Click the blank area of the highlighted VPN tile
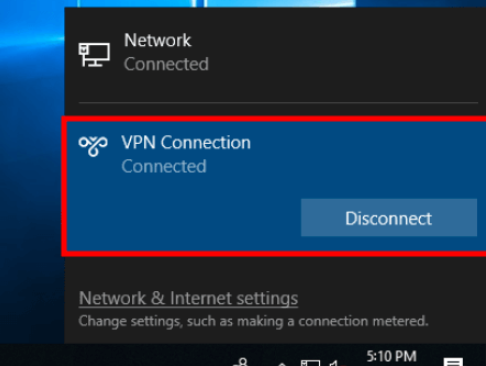 click(183, 217)
